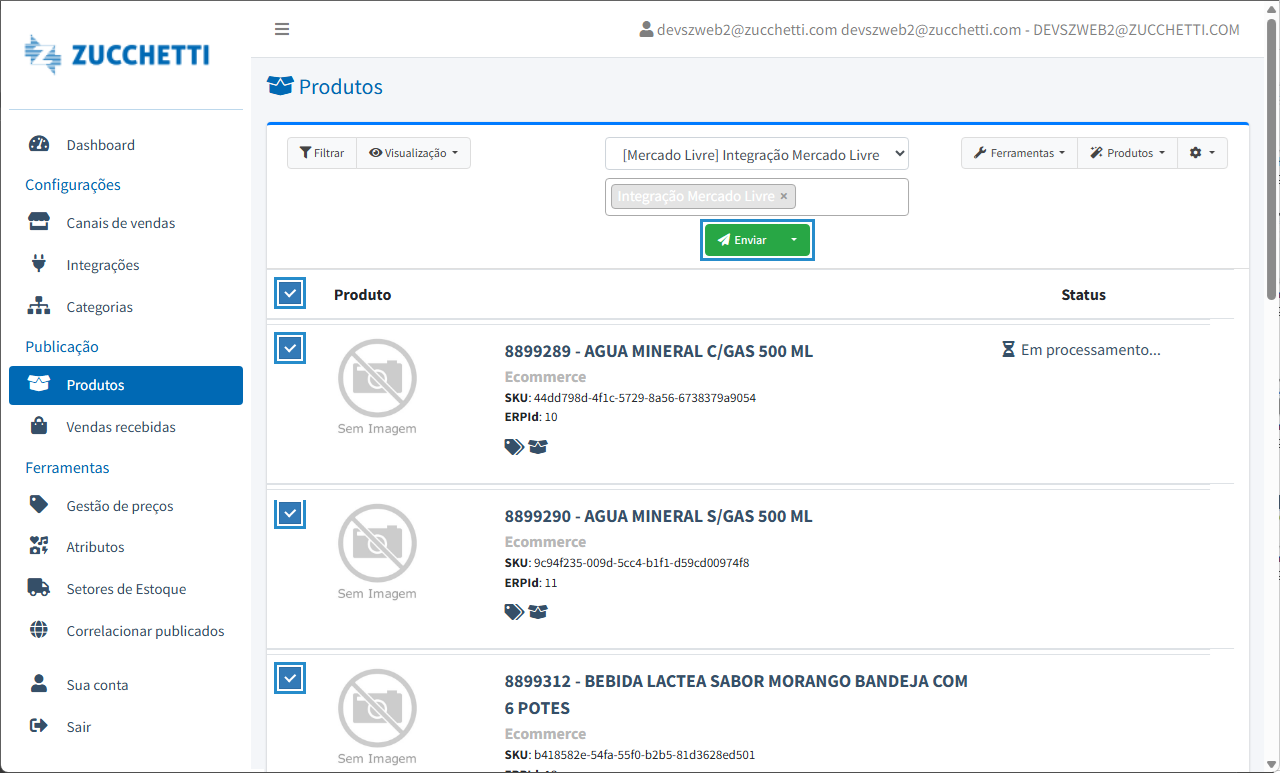The image size is (1280, 773).
Task: Click the box icon under AGUA MINERAL S/GAS
Action: pos(539,612)
